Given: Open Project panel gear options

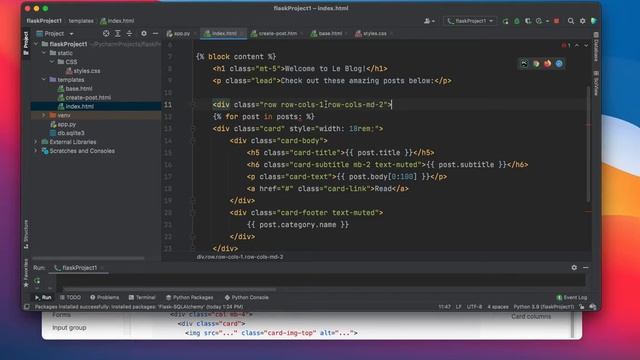Looking at the screenshot, I should (144, 33).
